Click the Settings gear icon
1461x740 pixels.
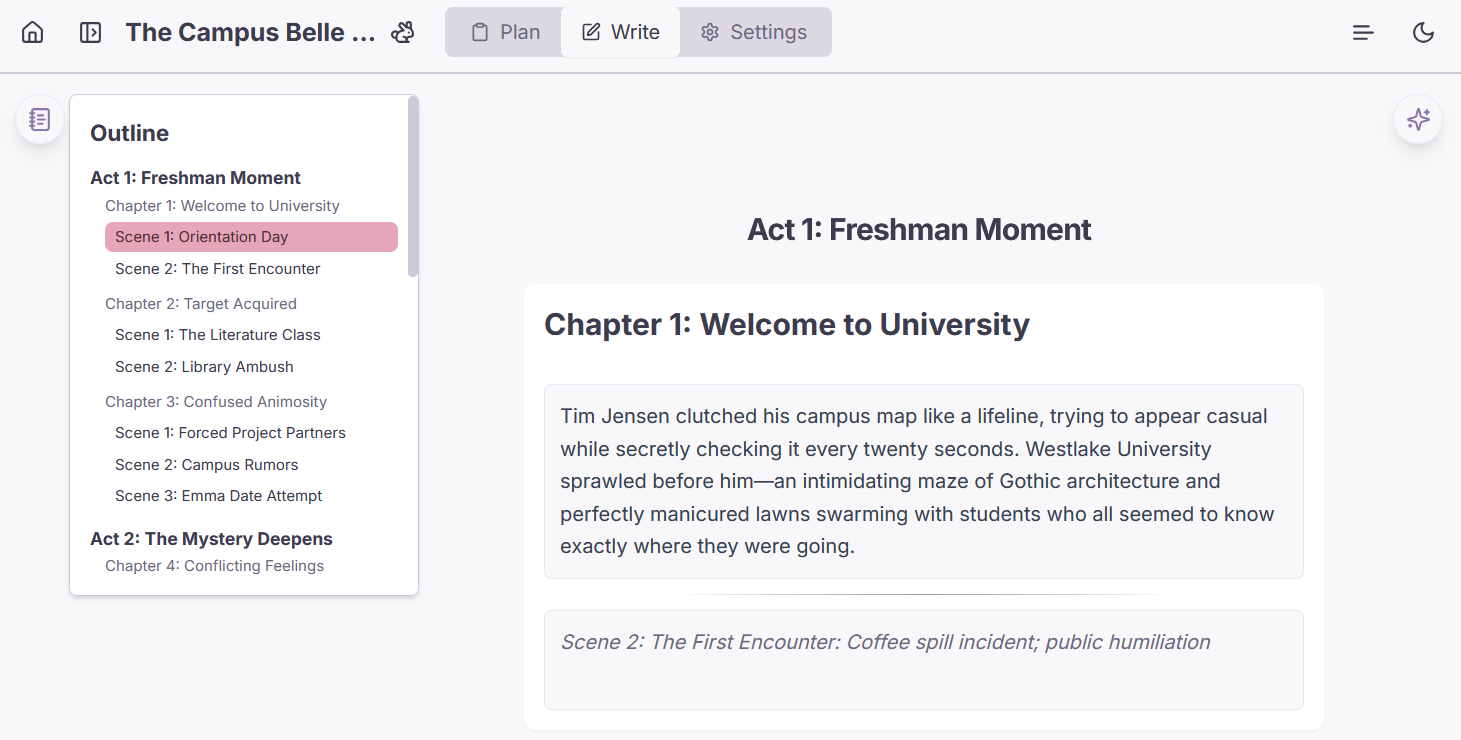click(x=710, y=31)
